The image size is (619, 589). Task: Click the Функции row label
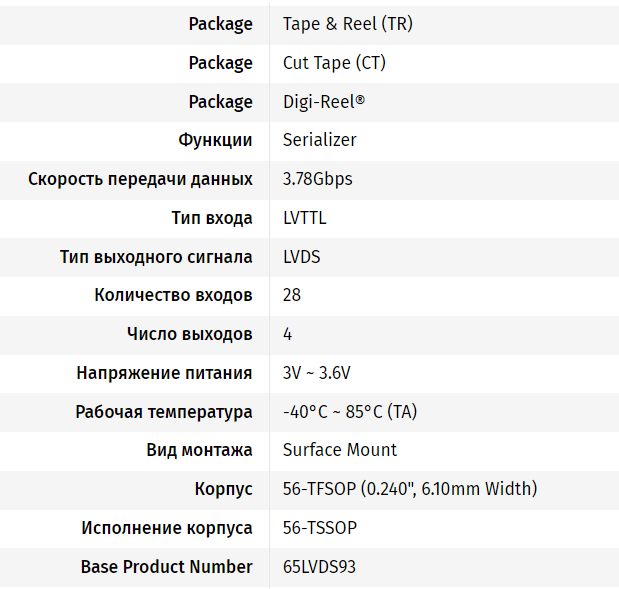coord(215,140)
